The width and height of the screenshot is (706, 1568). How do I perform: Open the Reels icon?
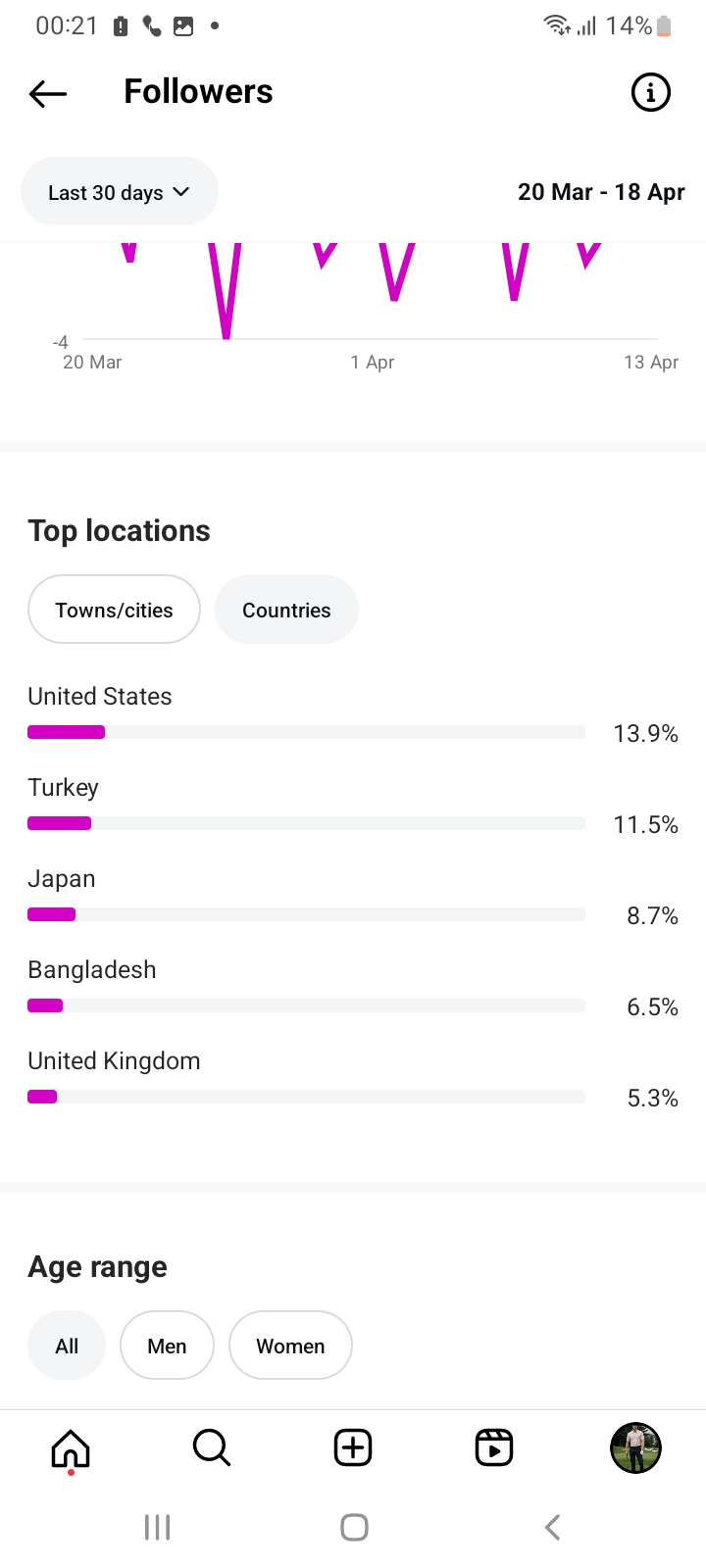(494, 1447)
